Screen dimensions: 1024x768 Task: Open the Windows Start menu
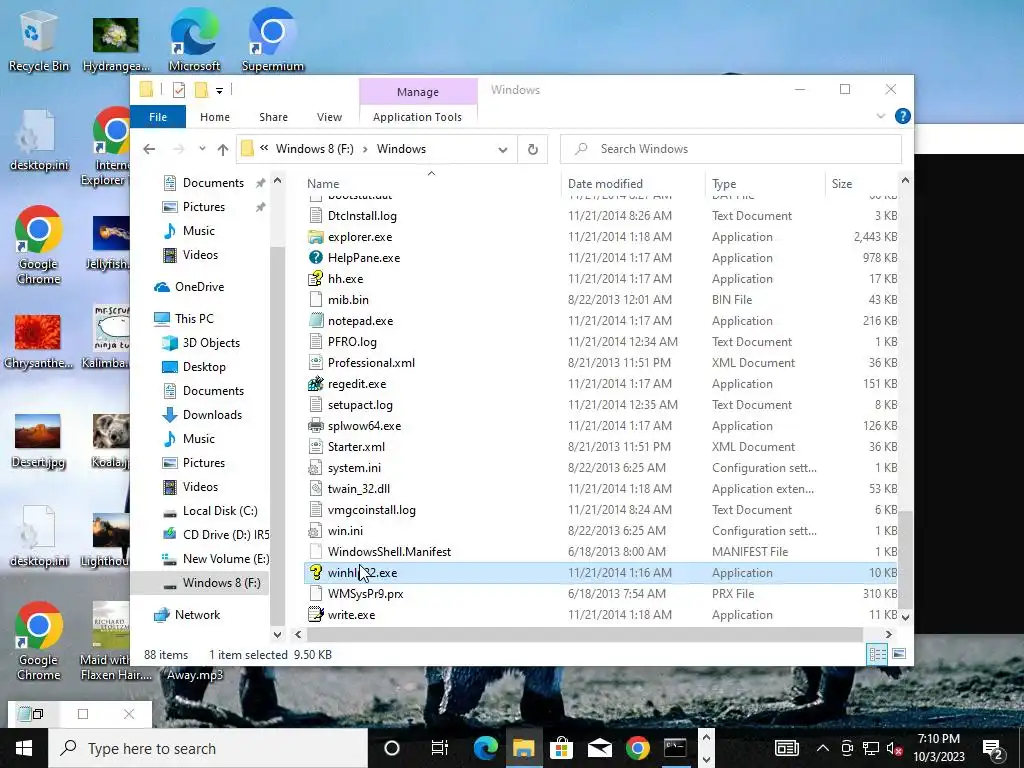coord(24,748)
